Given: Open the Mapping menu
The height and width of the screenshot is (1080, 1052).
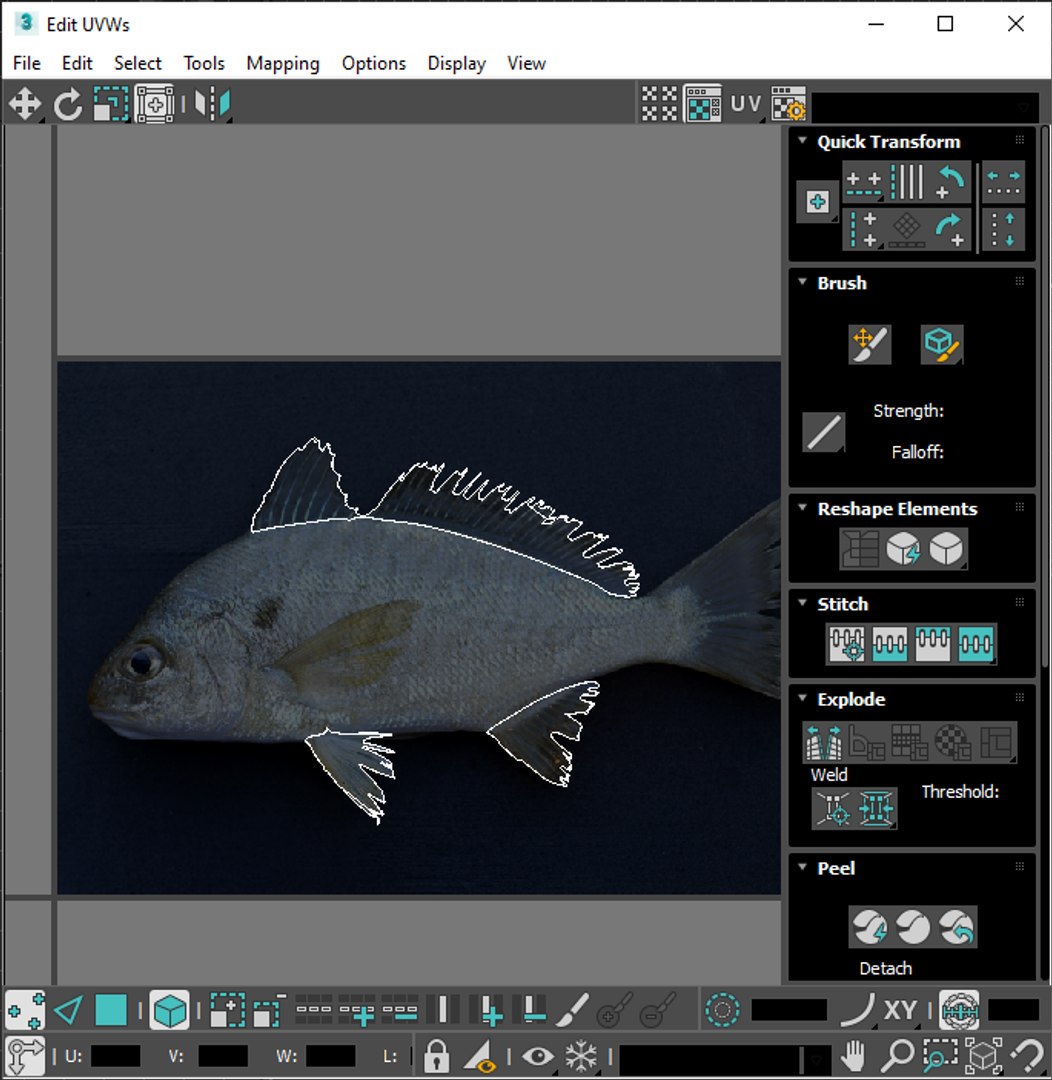Looking at the screenshot, I should pyautogui.click(x=282, y=63).
